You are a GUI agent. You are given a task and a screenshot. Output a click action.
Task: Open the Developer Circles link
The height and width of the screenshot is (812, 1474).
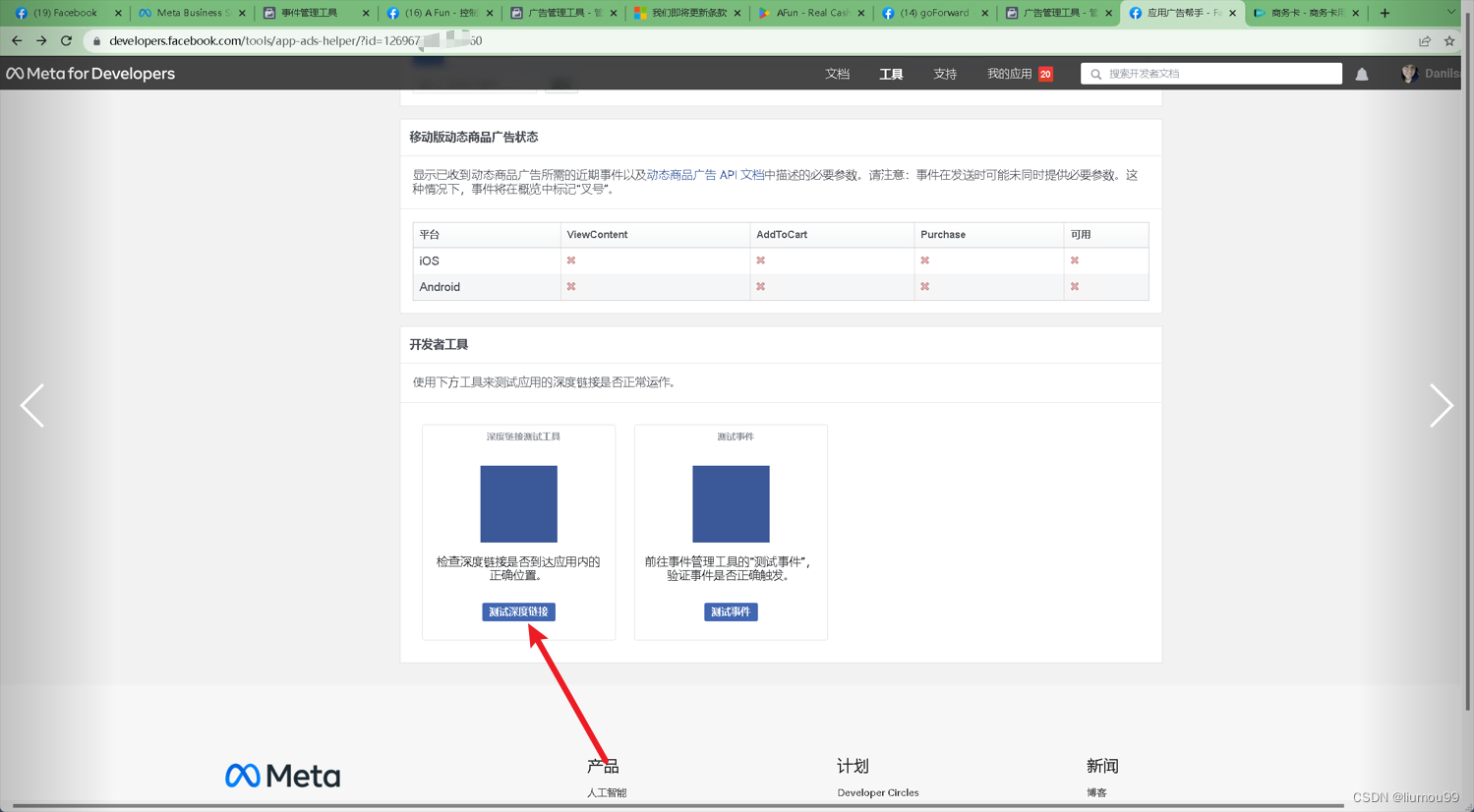coord(877,792)
